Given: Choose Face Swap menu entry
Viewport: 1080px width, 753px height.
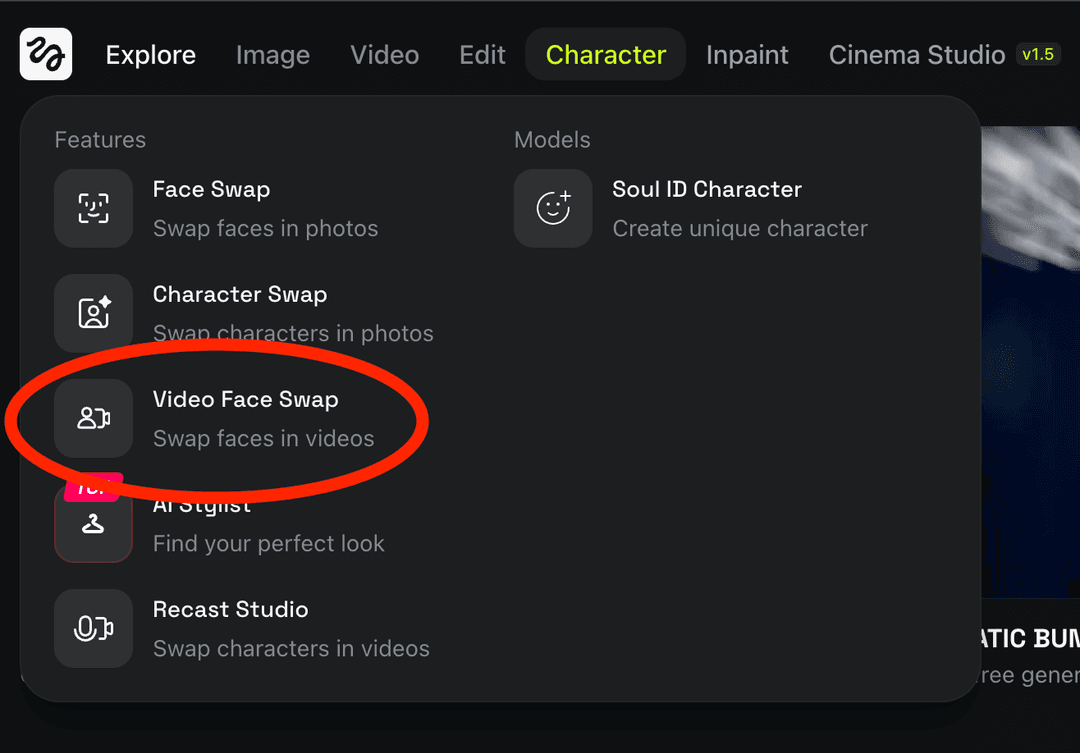Looking at the screenshot, I should coord(211,190).
